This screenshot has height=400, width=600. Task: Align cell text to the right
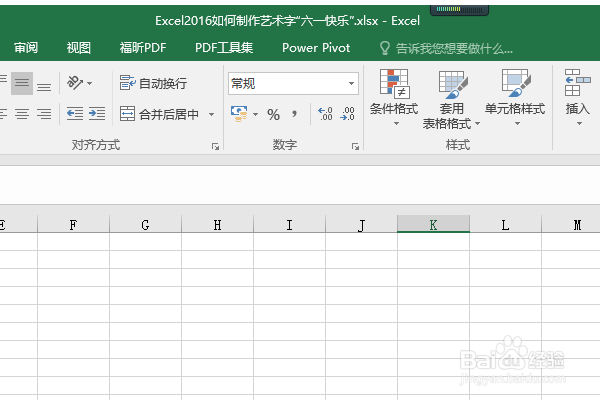click(x=44, y=114)
